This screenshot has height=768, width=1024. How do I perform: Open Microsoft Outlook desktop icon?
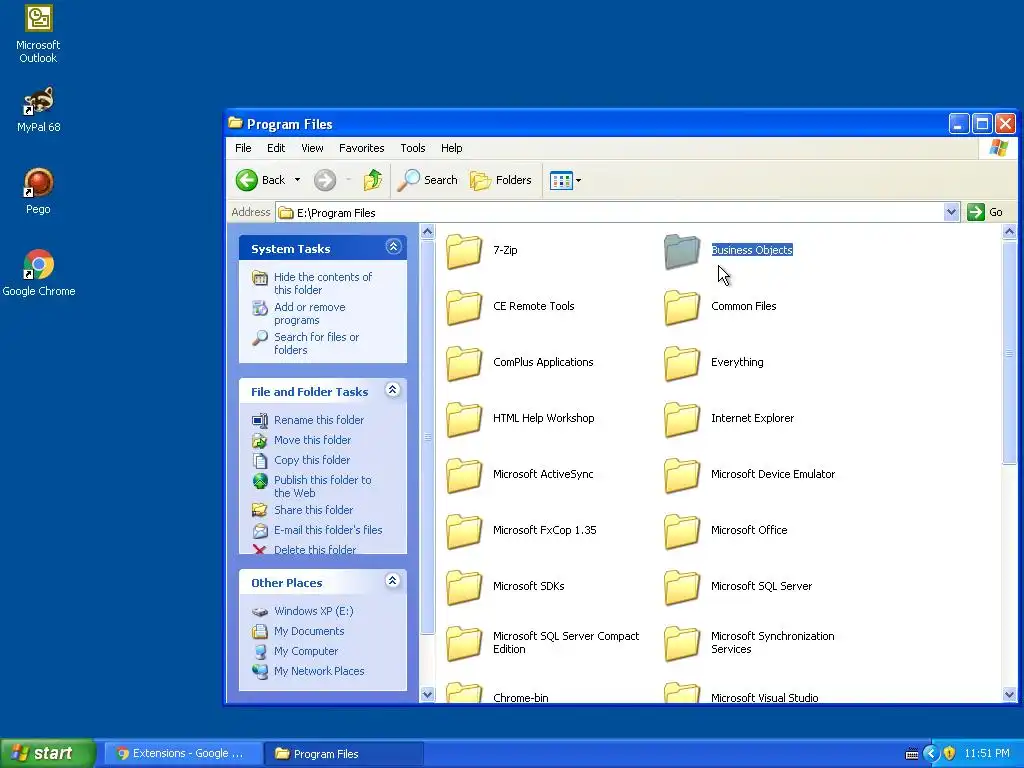click(x=38, y=33)
